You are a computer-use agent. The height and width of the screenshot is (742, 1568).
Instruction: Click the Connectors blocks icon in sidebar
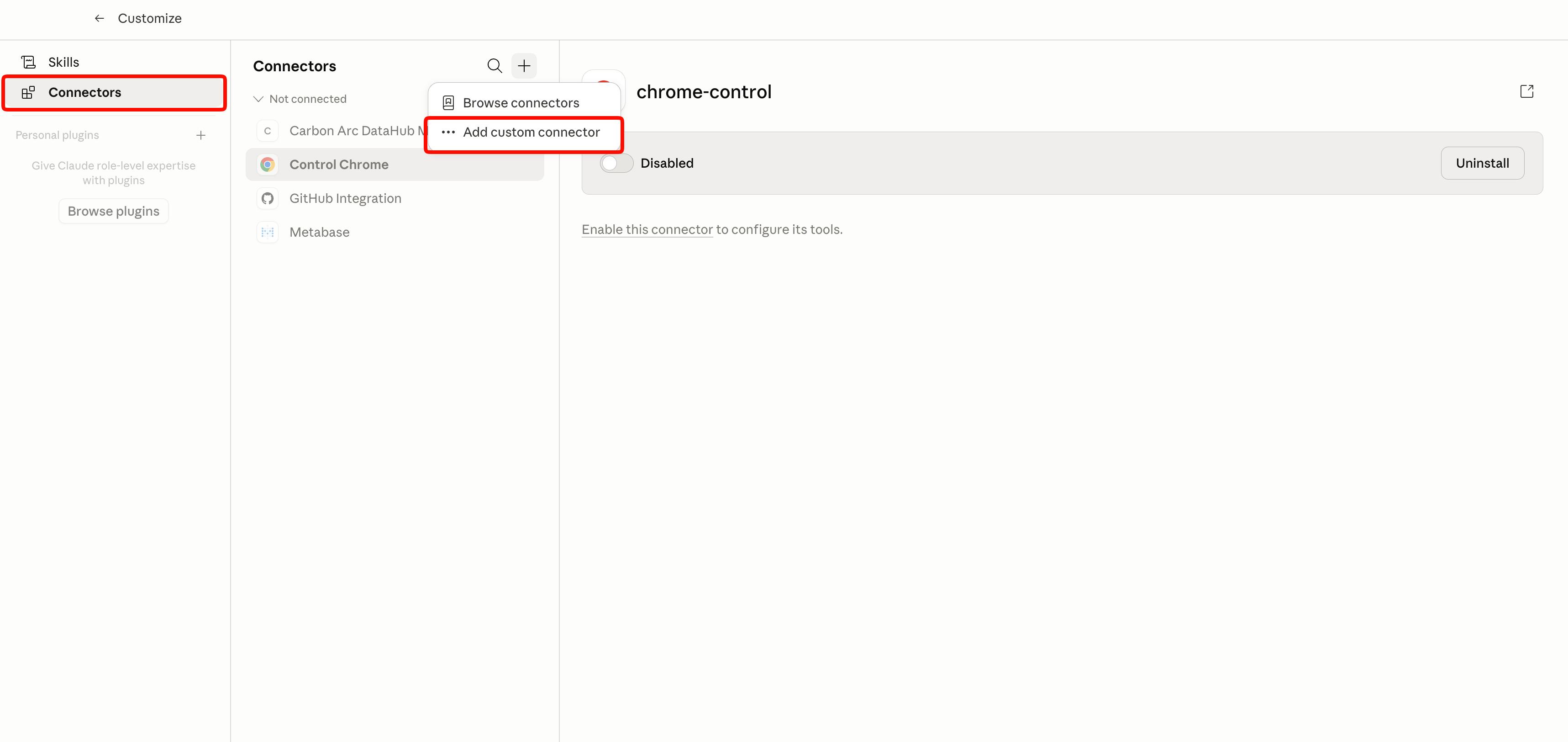28,93
